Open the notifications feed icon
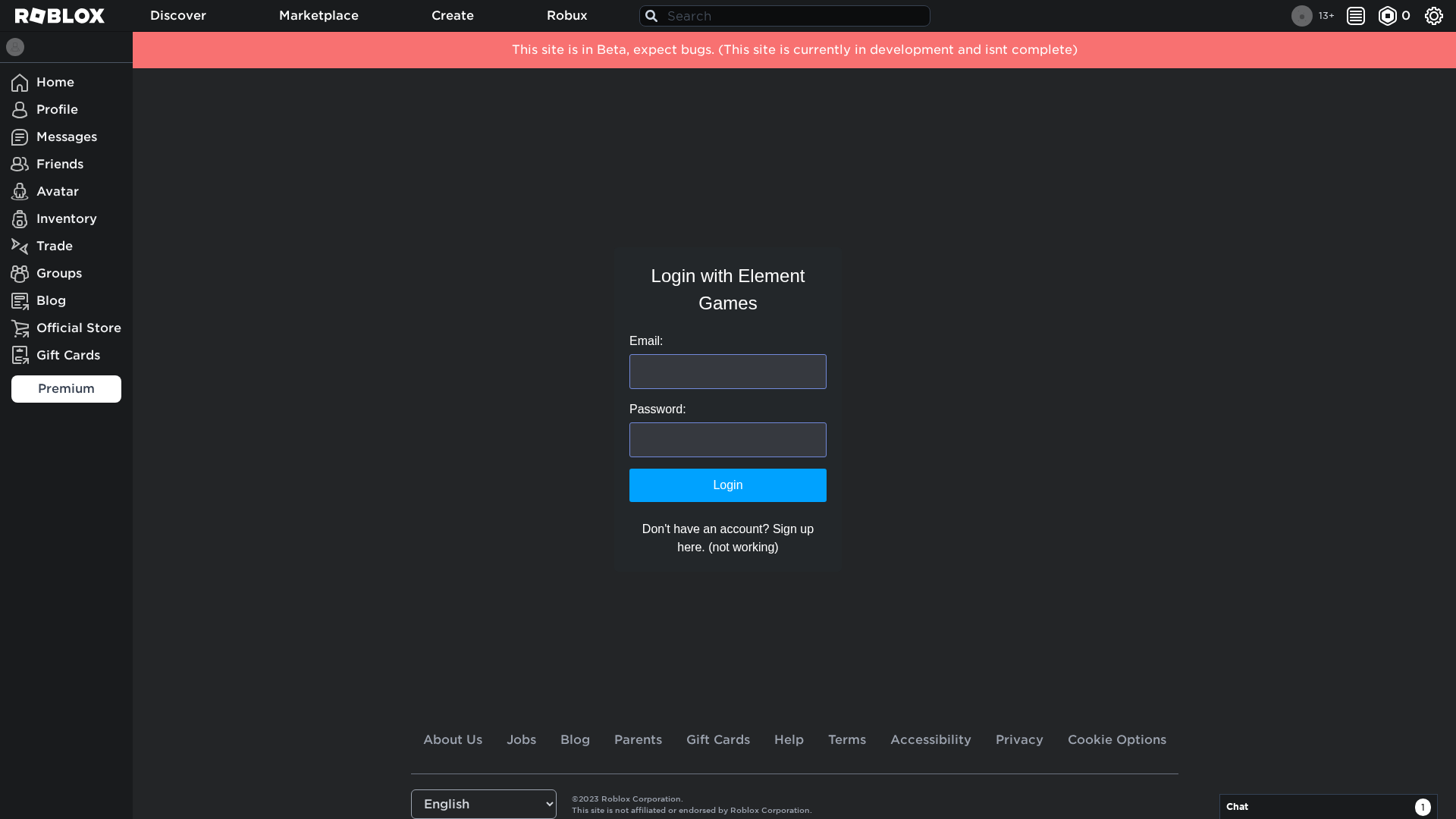 click(1356, 16)
